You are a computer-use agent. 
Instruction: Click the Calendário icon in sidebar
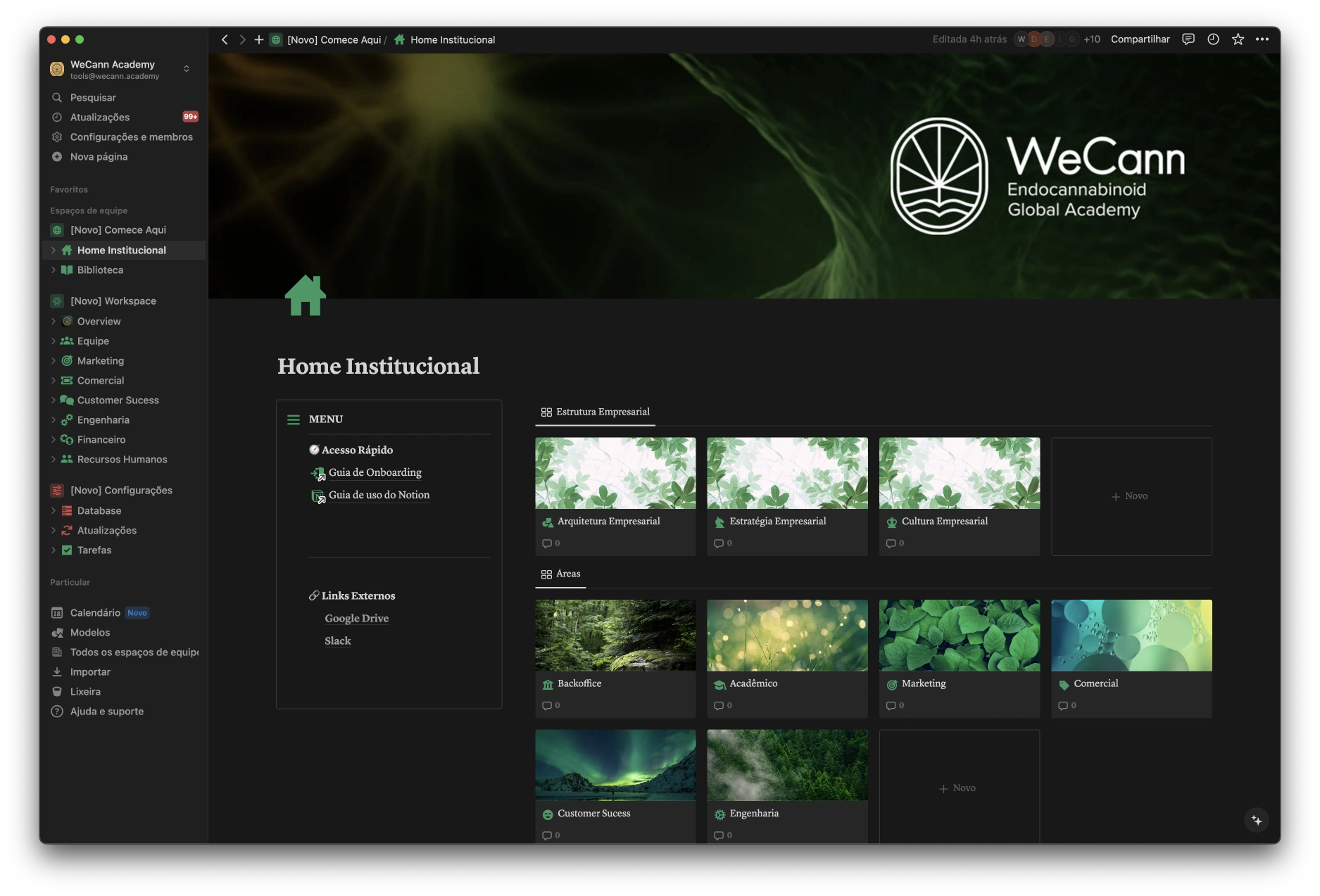click(57, 613)
